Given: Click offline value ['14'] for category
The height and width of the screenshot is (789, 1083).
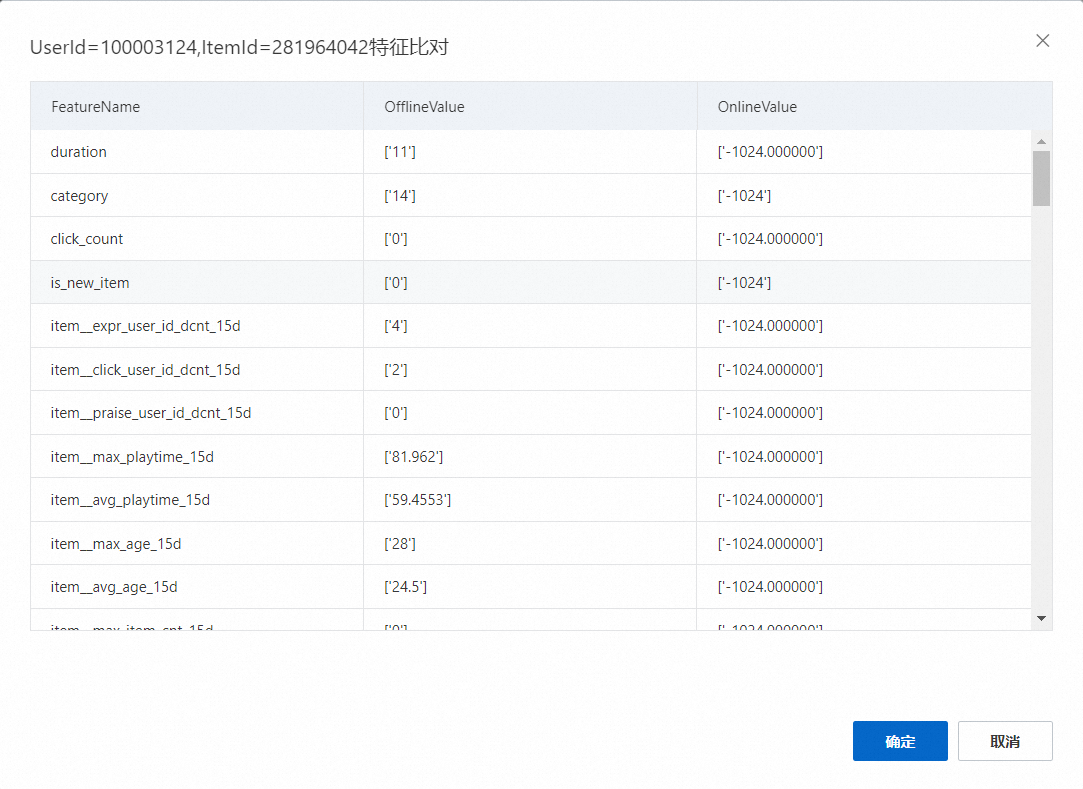Looking at the screenshot, I should pos(400,196).
